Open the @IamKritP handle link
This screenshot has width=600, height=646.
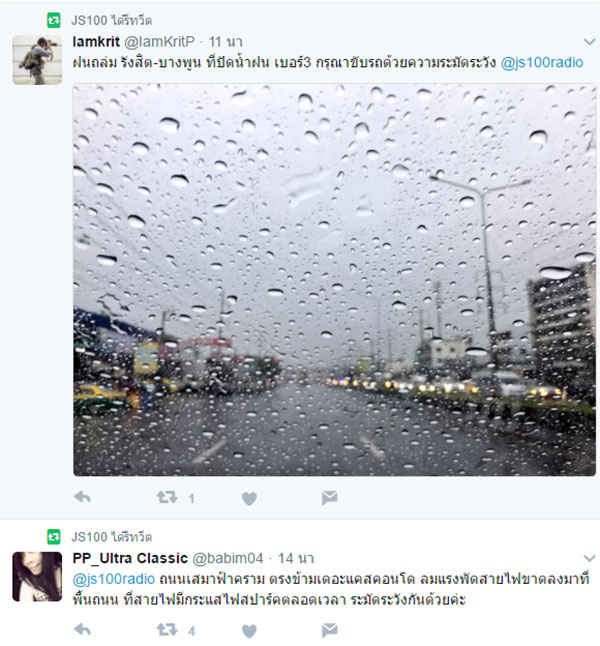(x=159, y=42)
